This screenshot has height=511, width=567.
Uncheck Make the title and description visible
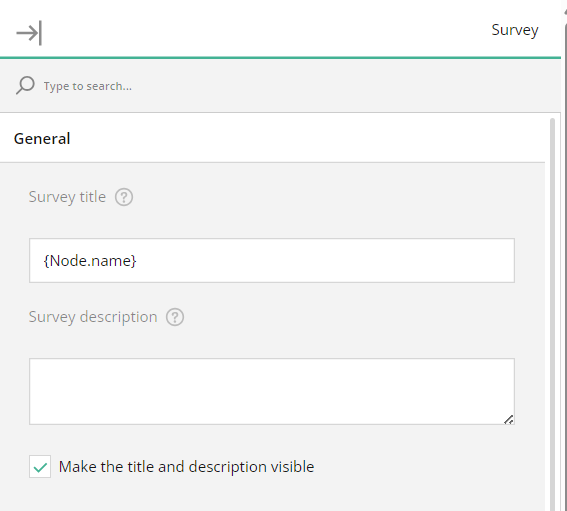pos(40,467)
